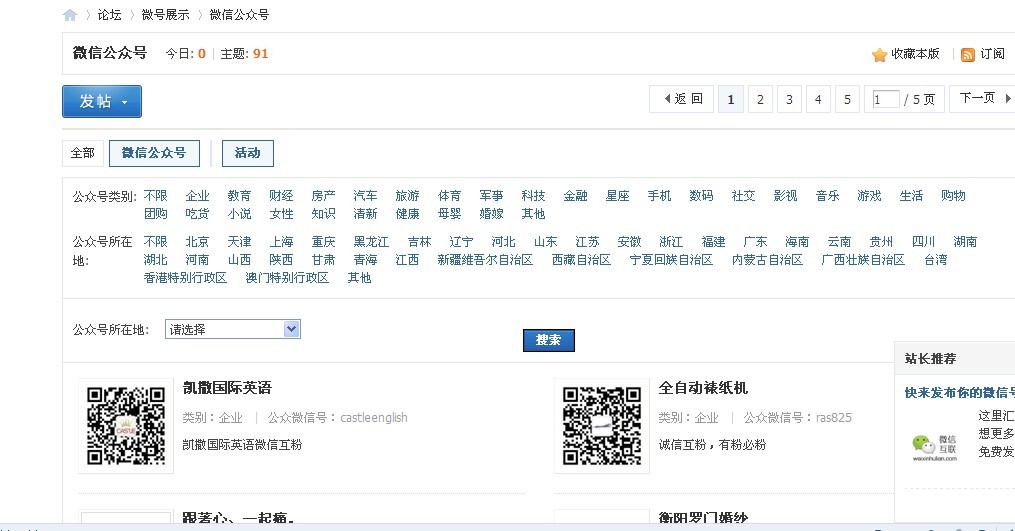Filter location by 新疆维吾尔自治区

point(485,260)
